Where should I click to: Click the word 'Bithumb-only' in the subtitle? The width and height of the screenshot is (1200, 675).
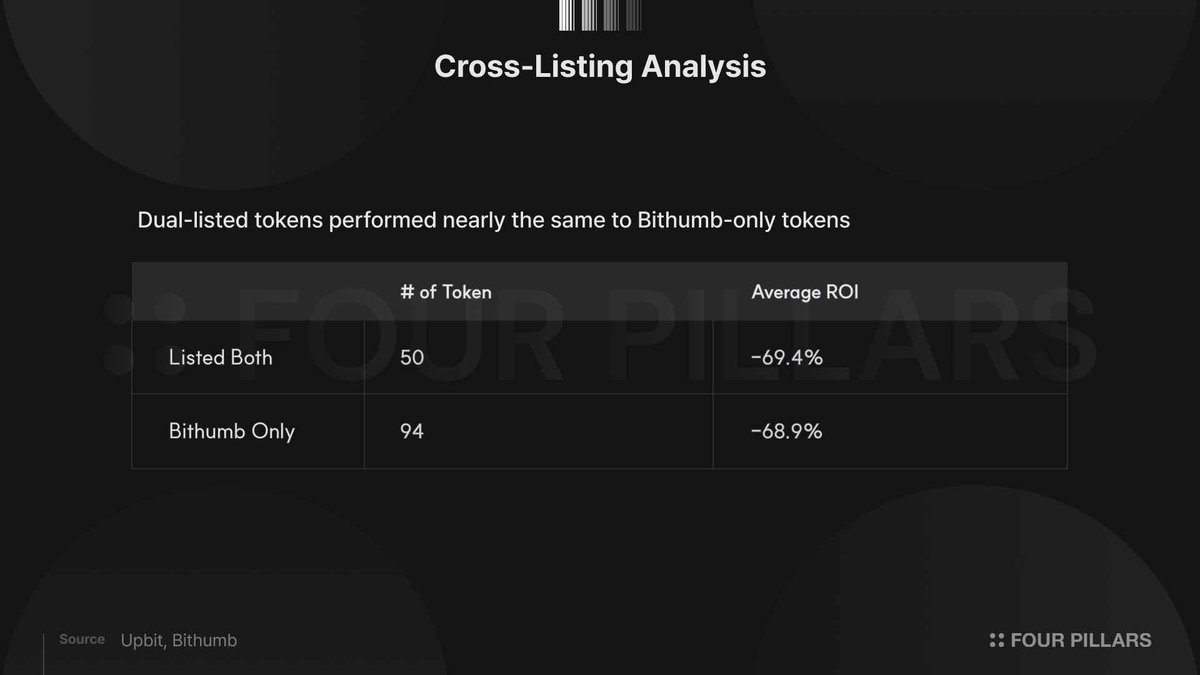[698, 220]
